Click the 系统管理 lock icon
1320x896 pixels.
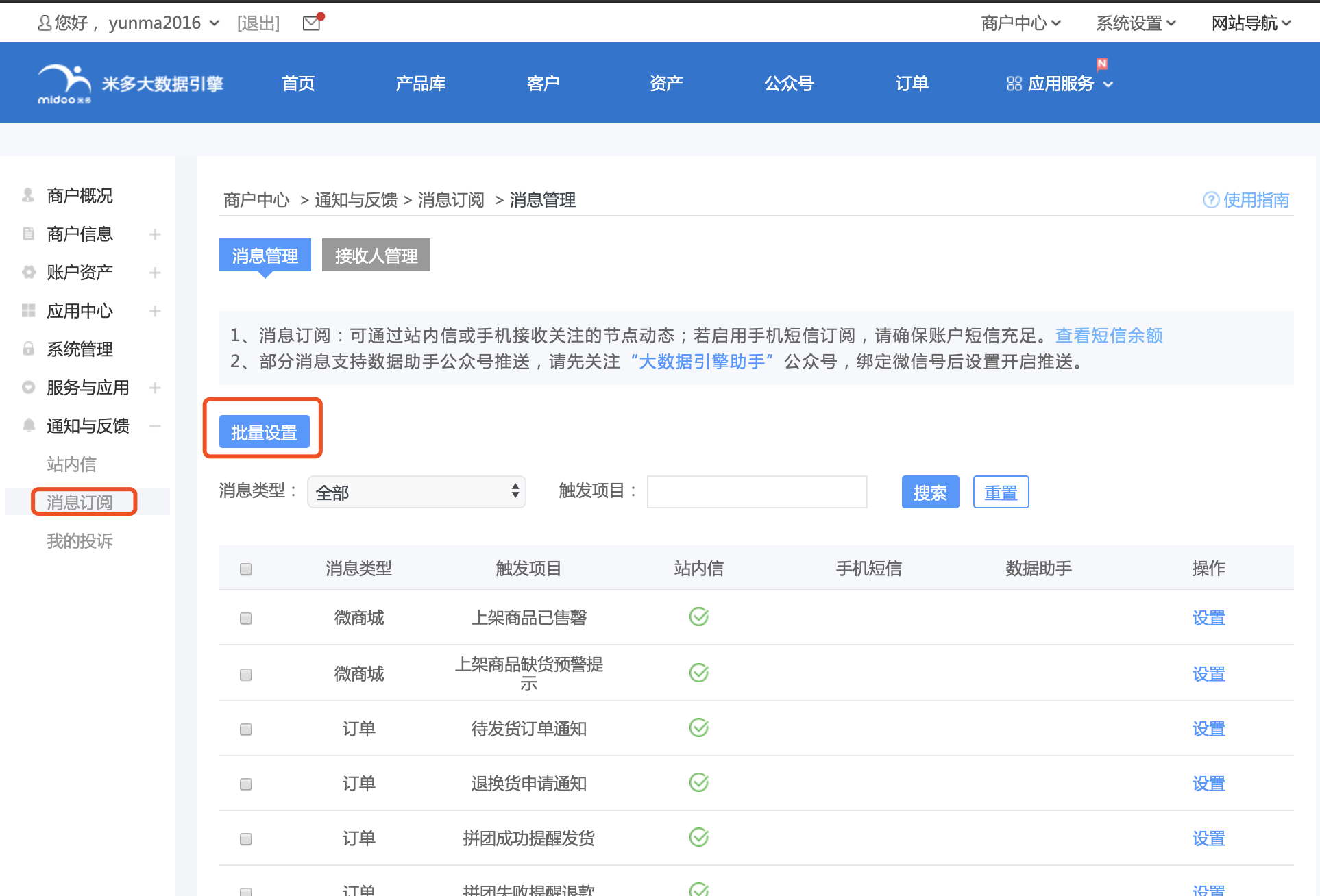(28, 349)
